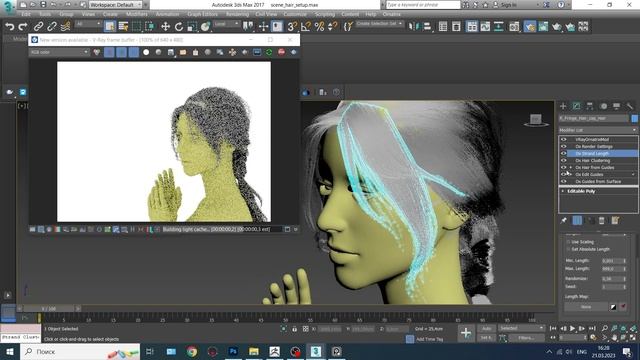Screen dimensions: 640x360
Task: Click the object color swatch beside name field
Action: (x=634, y=118)
